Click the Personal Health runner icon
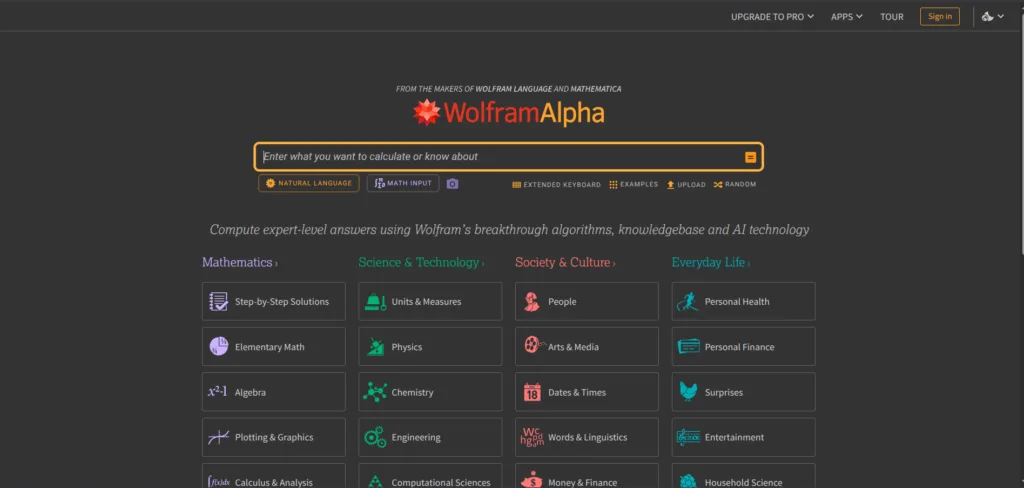This screenshot has height=488, width=1024. (688, 302)
